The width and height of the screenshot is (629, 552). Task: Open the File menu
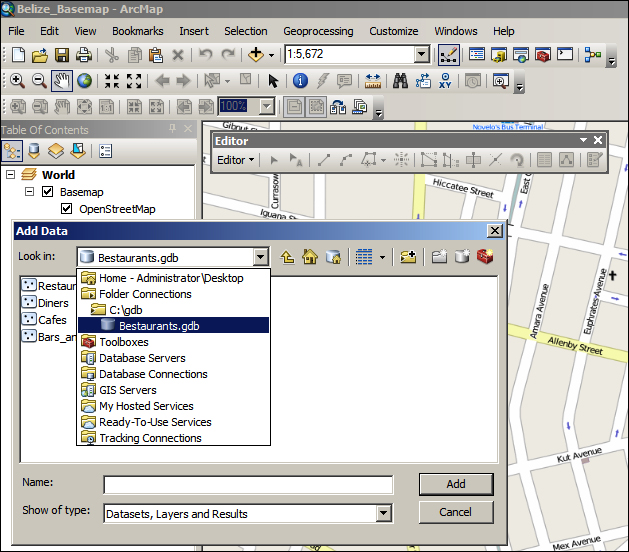tap(16, 31)
